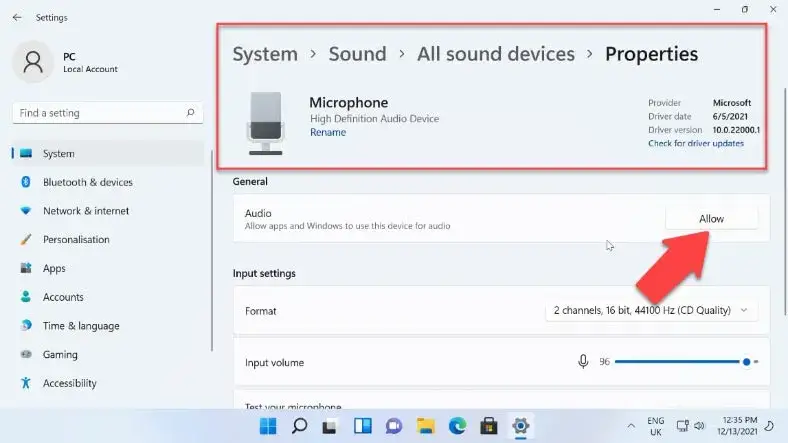Open the Chat app from the taskbar
The image size is (788, 443).
coord(393,426)
